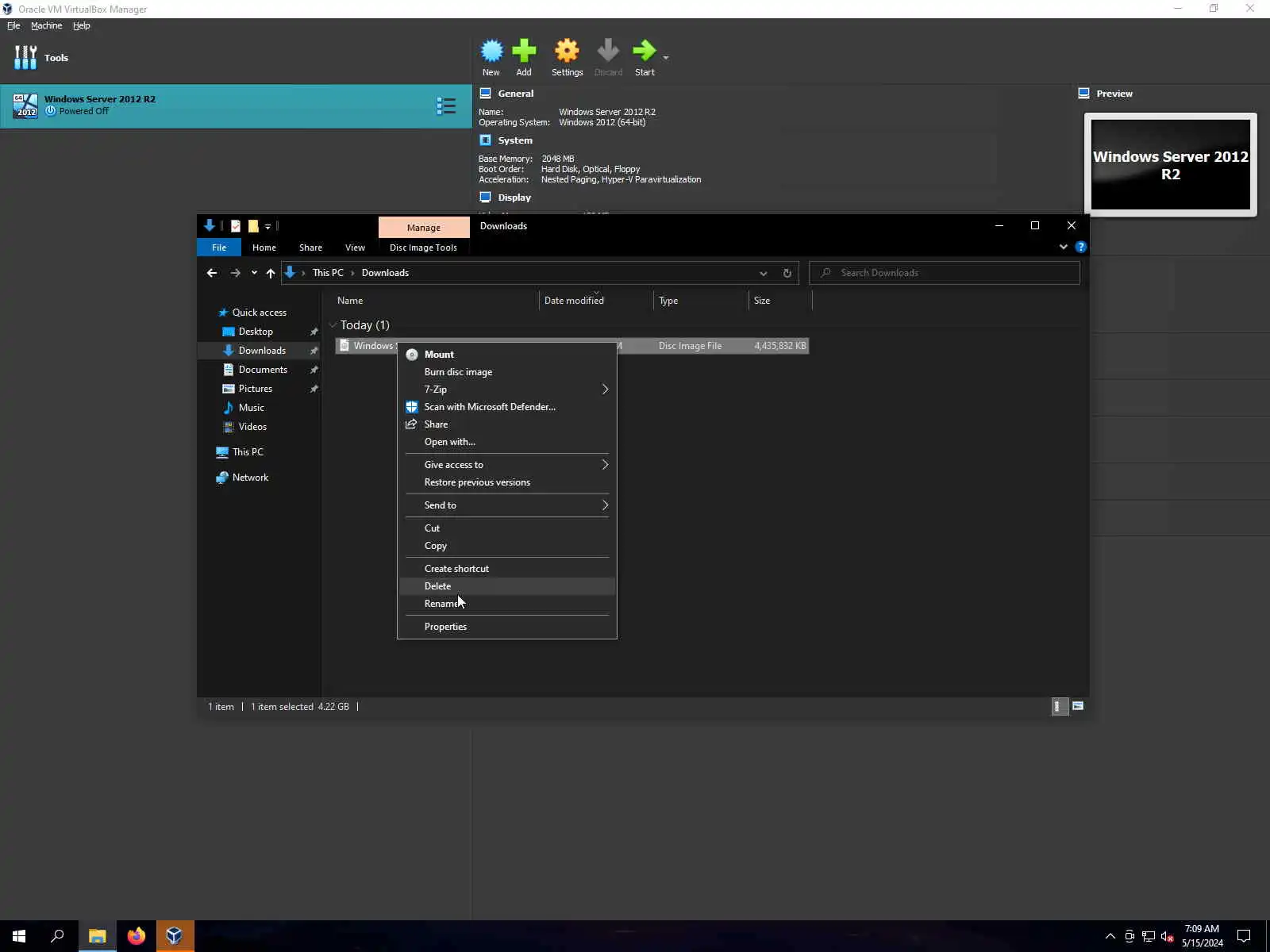The image size is (1270, 952).
Task: Choose Copy from the context menu
Action: point(507,546)
